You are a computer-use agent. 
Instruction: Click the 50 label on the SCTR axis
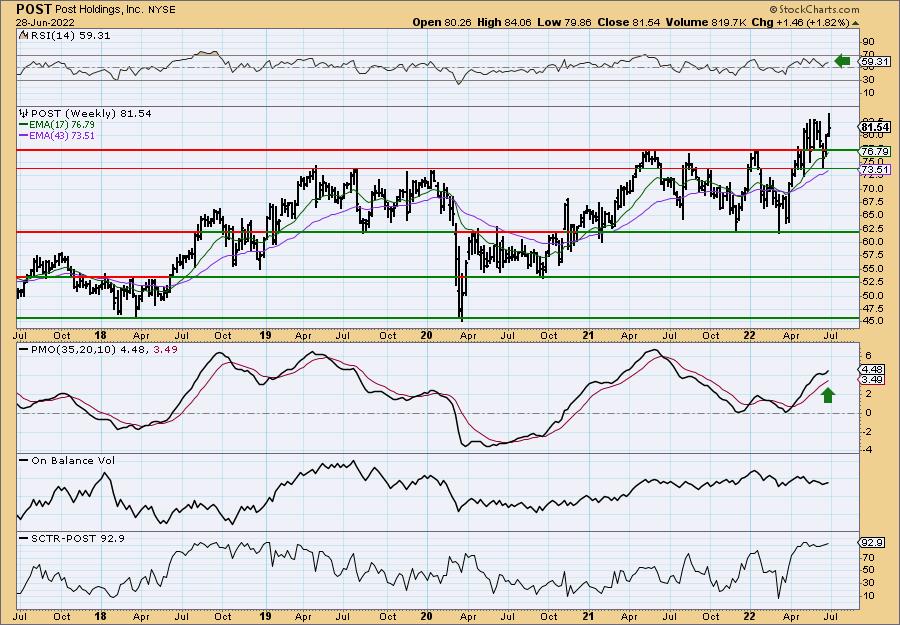868,570
